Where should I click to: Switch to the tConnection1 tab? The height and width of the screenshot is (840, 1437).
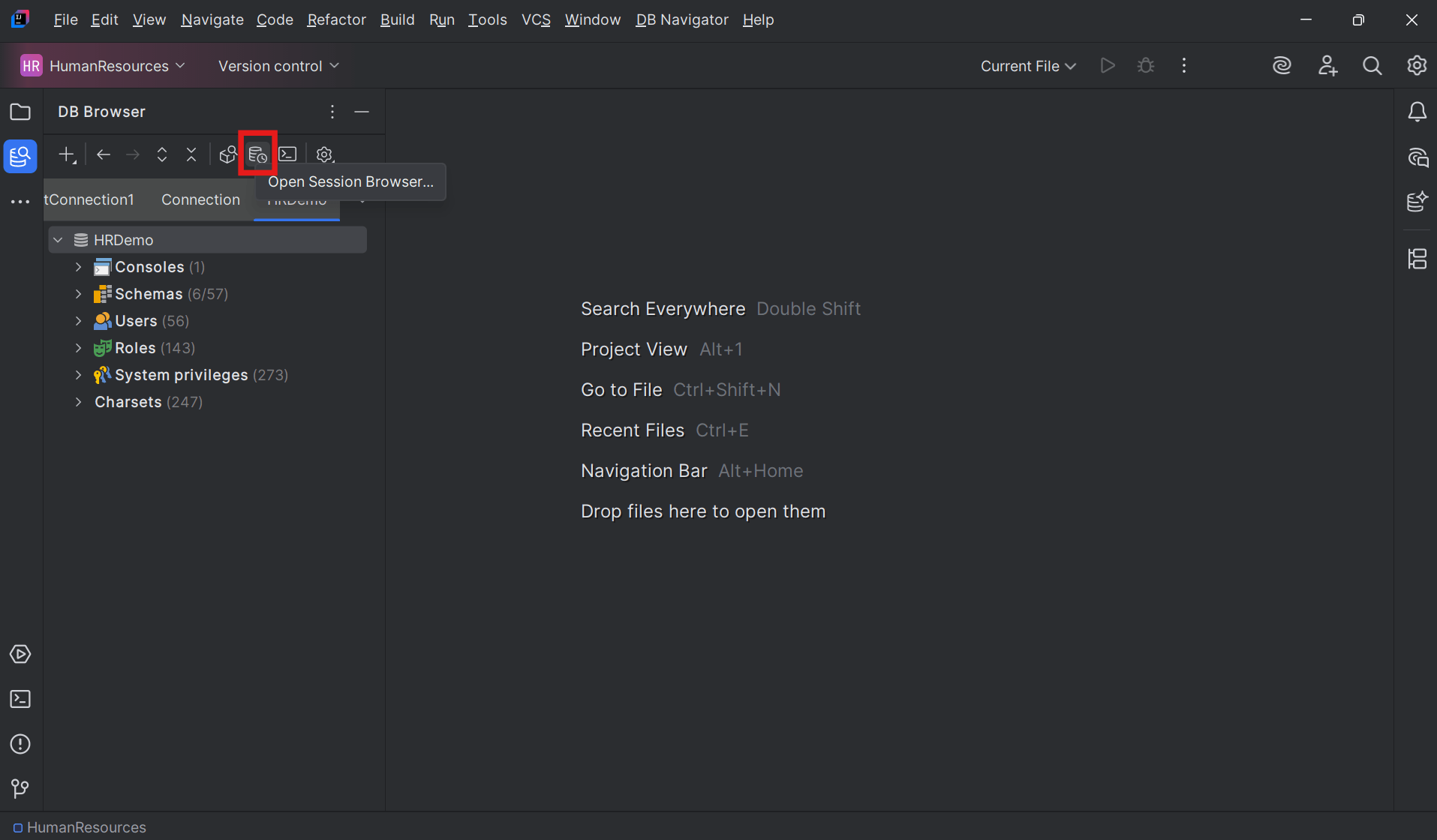point(89,199)
